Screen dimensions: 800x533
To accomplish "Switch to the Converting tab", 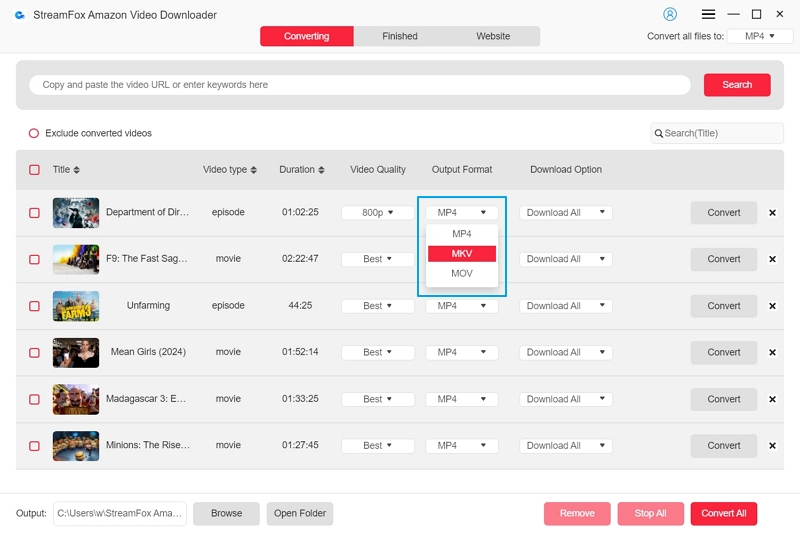I will pyautogui.click(x=307, y=36).
